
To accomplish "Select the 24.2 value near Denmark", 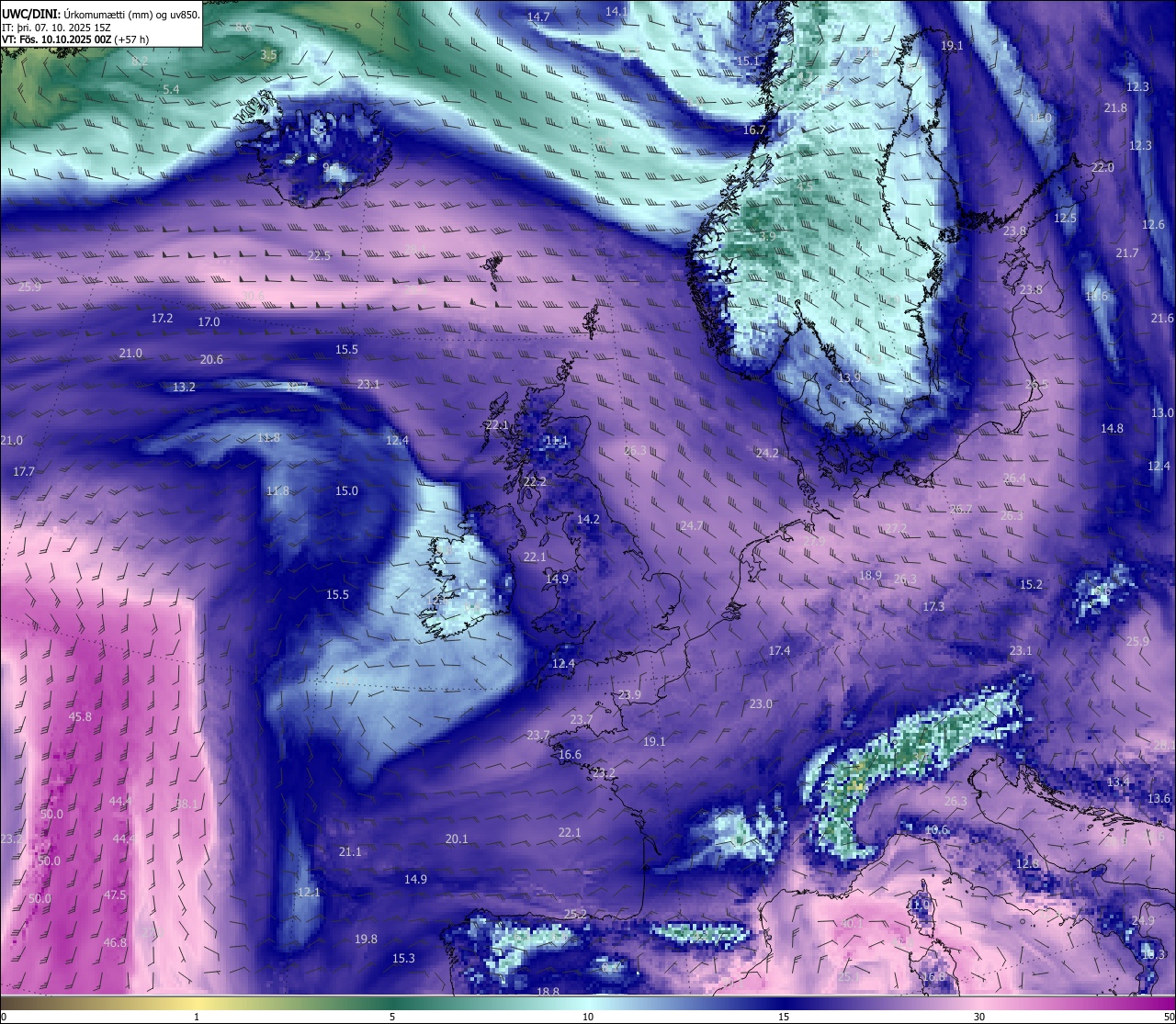I will pyautogui.click(x=767, y=453).
